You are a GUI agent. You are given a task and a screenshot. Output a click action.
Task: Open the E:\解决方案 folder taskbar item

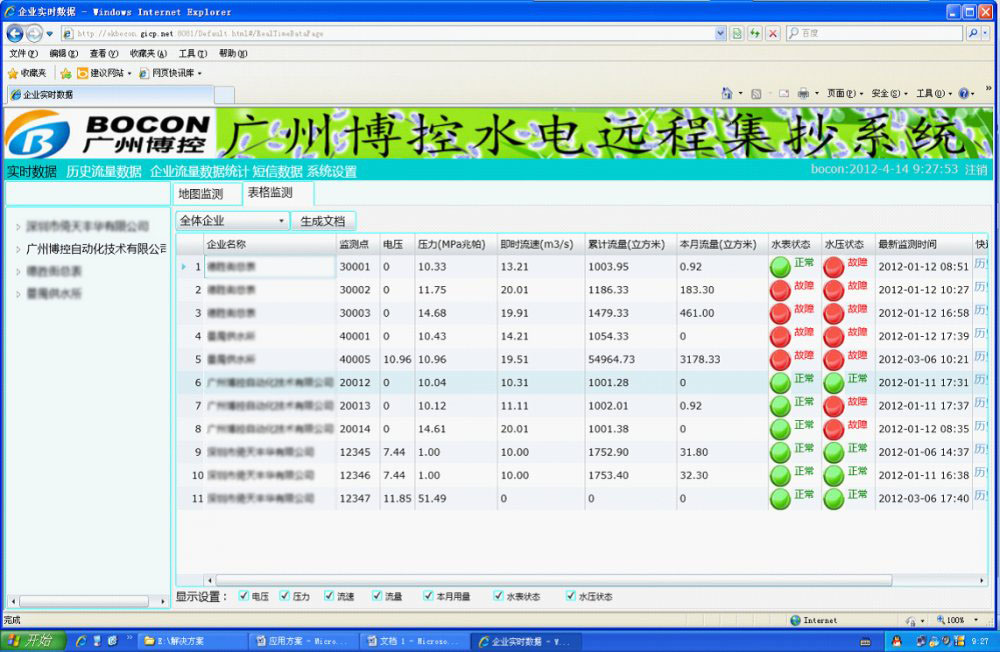(x=191, y=641)
